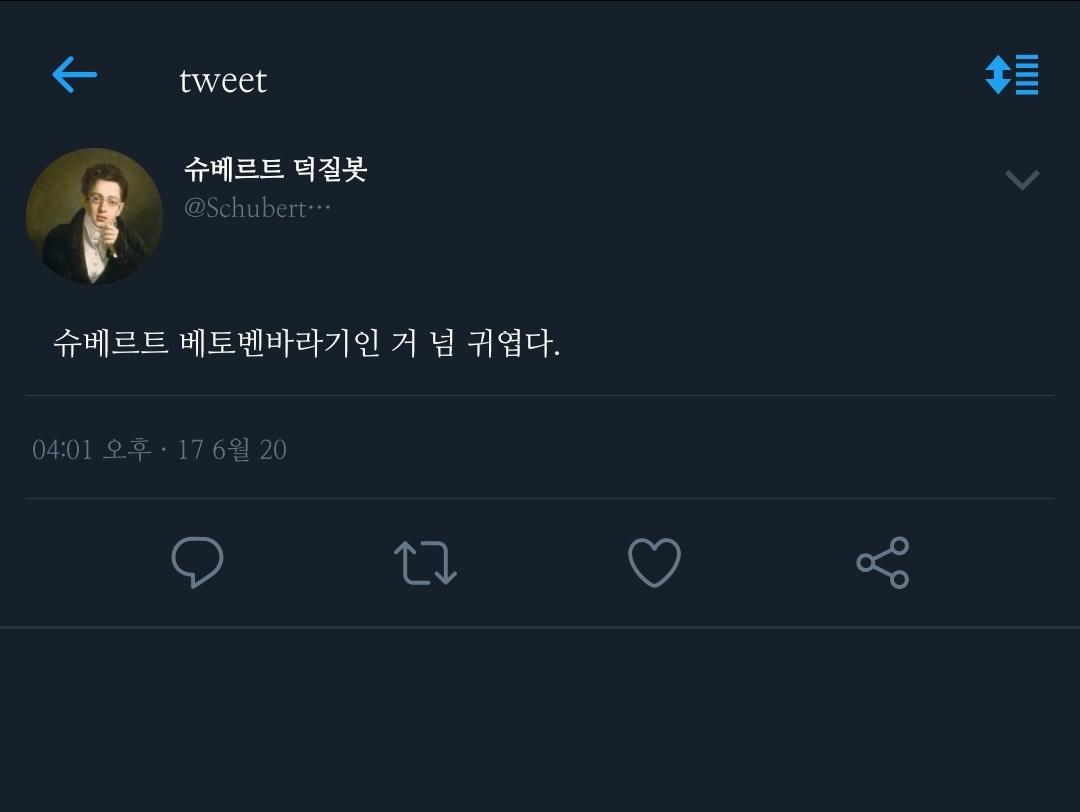
Task: Open the Schubert portrait profile picture
Action: [94, 216]
